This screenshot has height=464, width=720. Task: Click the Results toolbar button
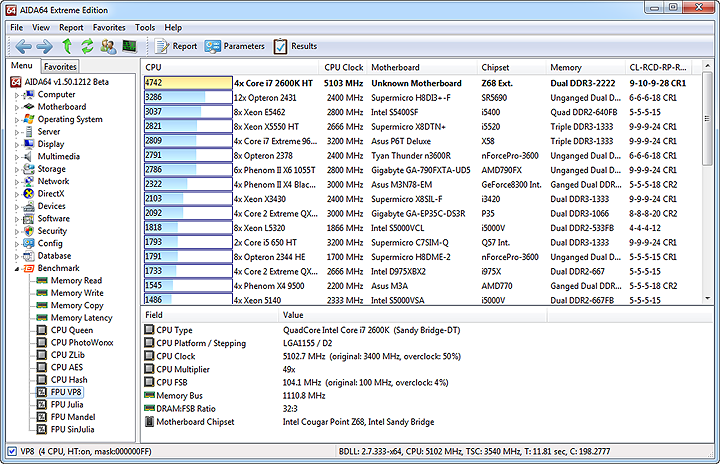(x=295, y=46)
